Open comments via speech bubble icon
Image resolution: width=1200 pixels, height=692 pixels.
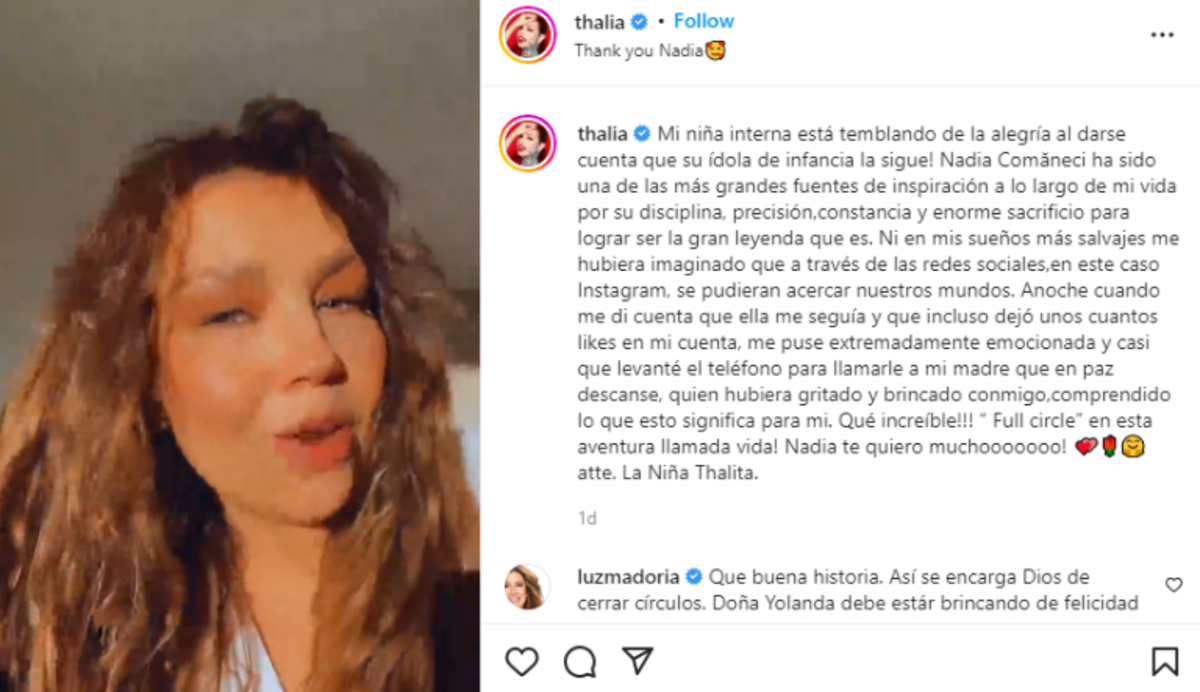click(580, 661)
